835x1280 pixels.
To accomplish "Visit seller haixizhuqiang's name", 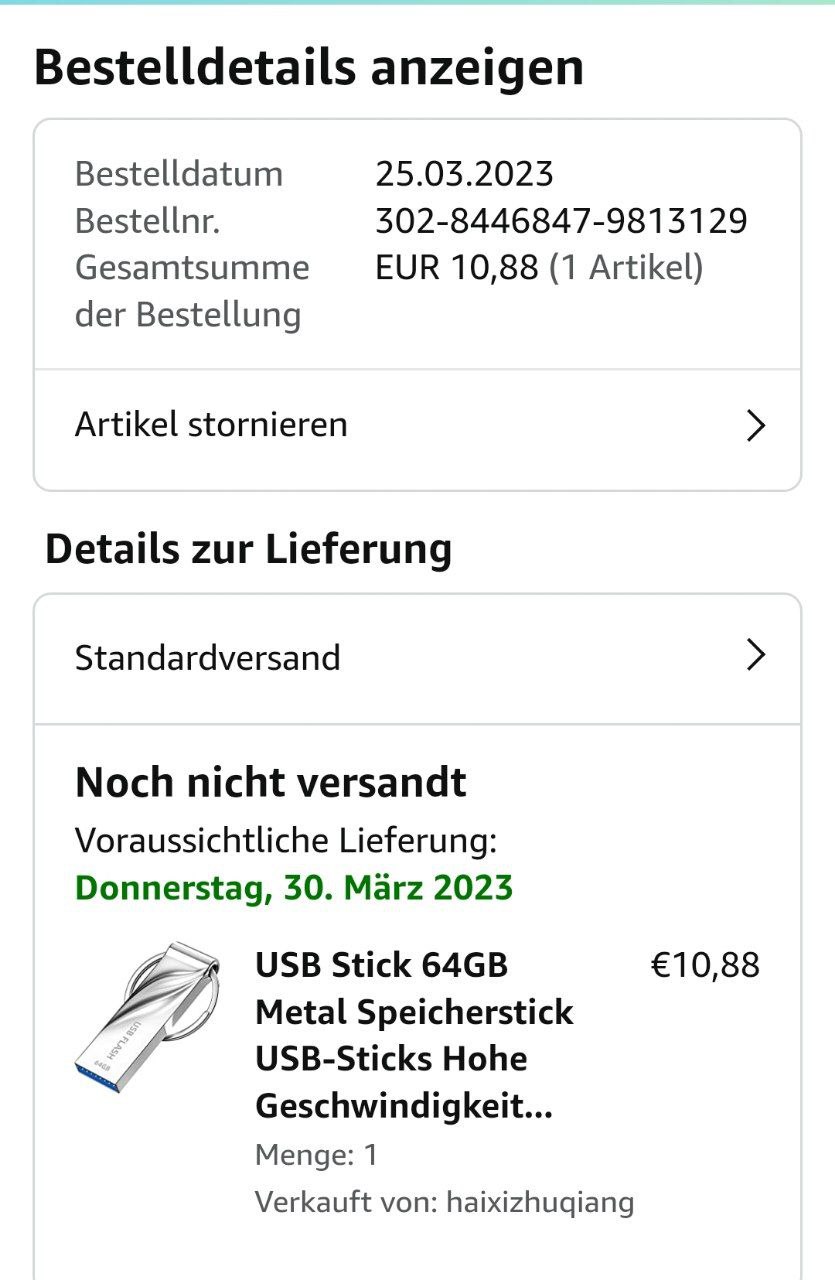I will click(x=539, y=1201).
